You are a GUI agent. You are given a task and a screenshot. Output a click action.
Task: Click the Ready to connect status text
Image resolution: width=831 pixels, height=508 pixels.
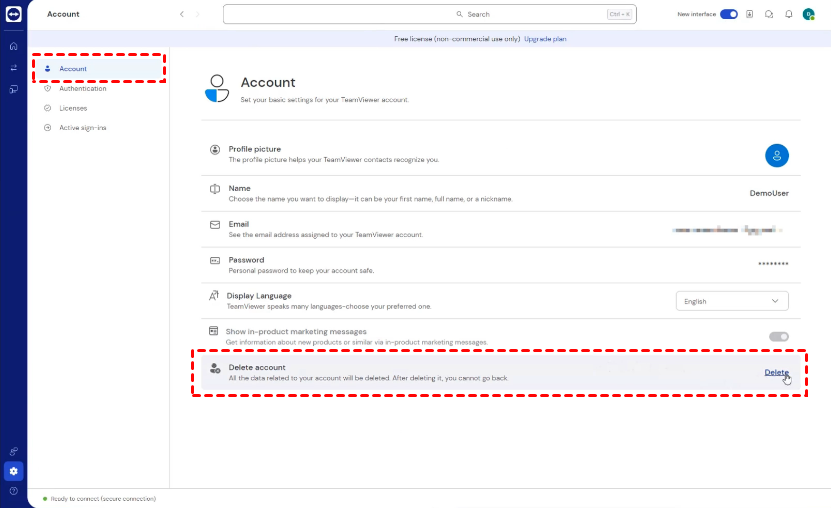(103, 498)
